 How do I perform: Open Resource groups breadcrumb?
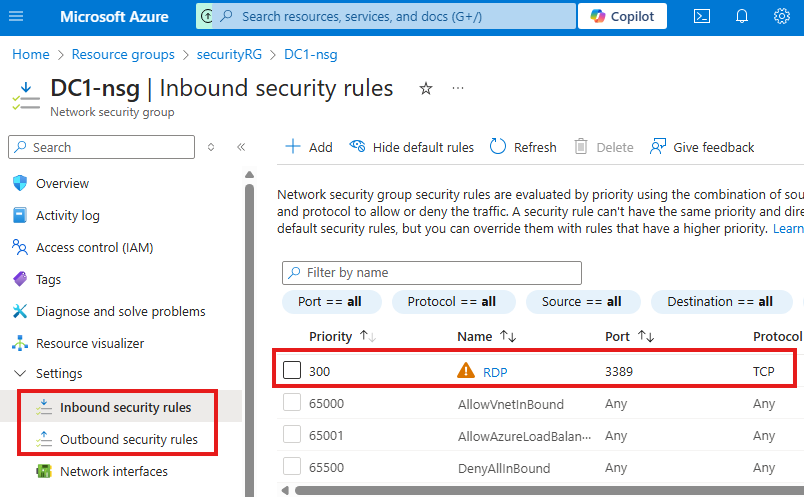click(123, 54)
